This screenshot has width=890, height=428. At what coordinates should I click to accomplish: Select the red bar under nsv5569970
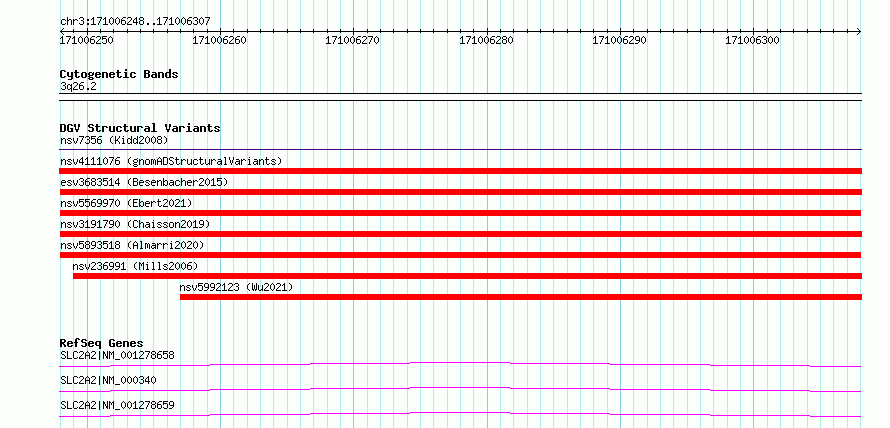click(460, 213)
